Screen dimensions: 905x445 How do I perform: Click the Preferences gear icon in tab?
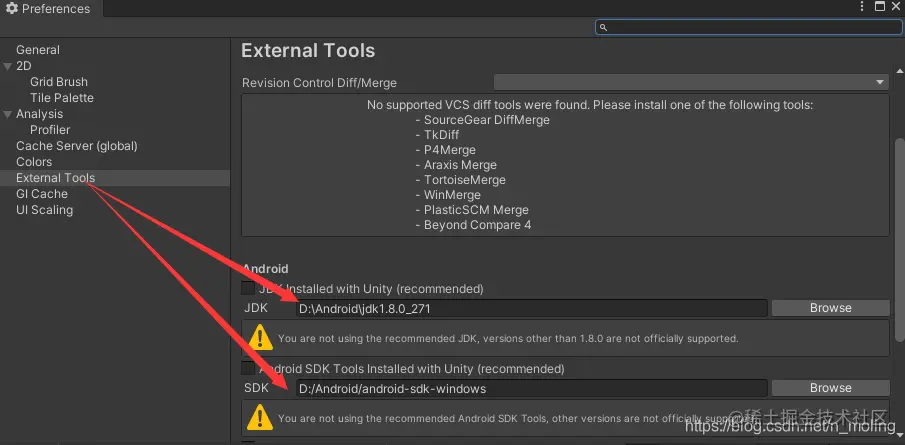12,8
